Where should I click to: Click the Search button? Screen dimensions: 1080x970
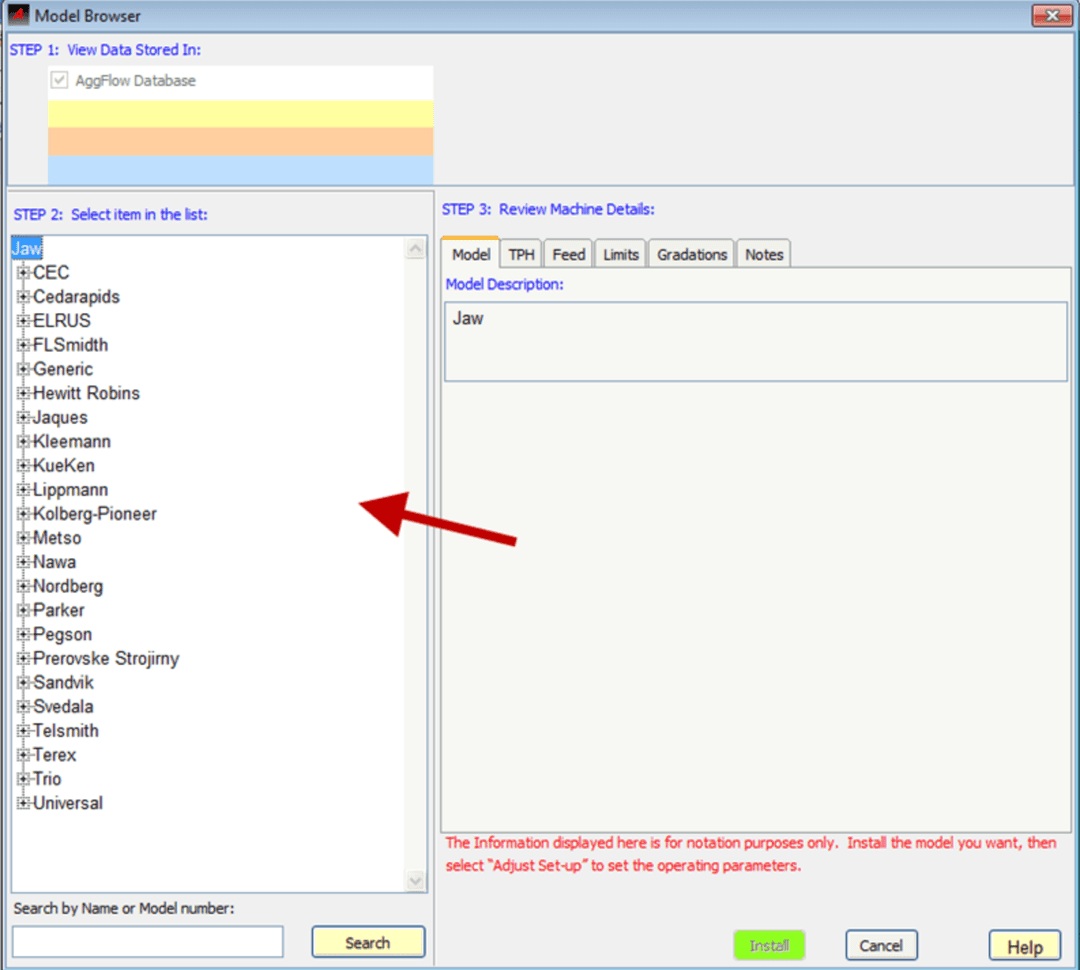pyautogui.click(x=367, y=942)
